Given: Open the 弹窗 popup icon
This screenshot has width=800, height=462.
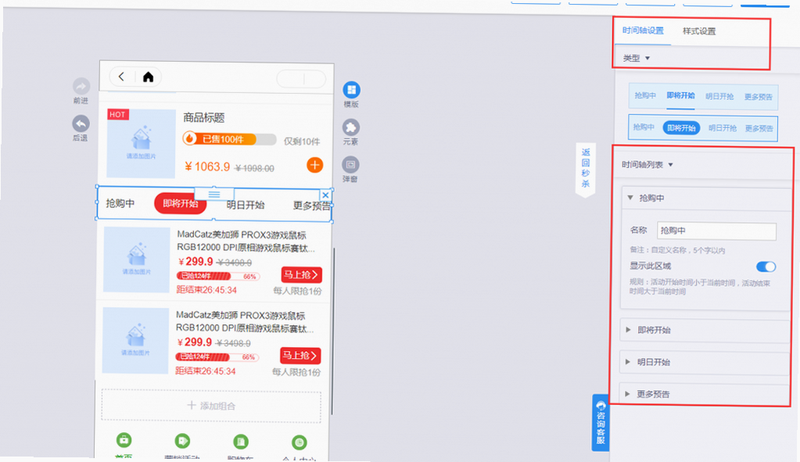Looking at the screenshot, I should click(350, 165).
